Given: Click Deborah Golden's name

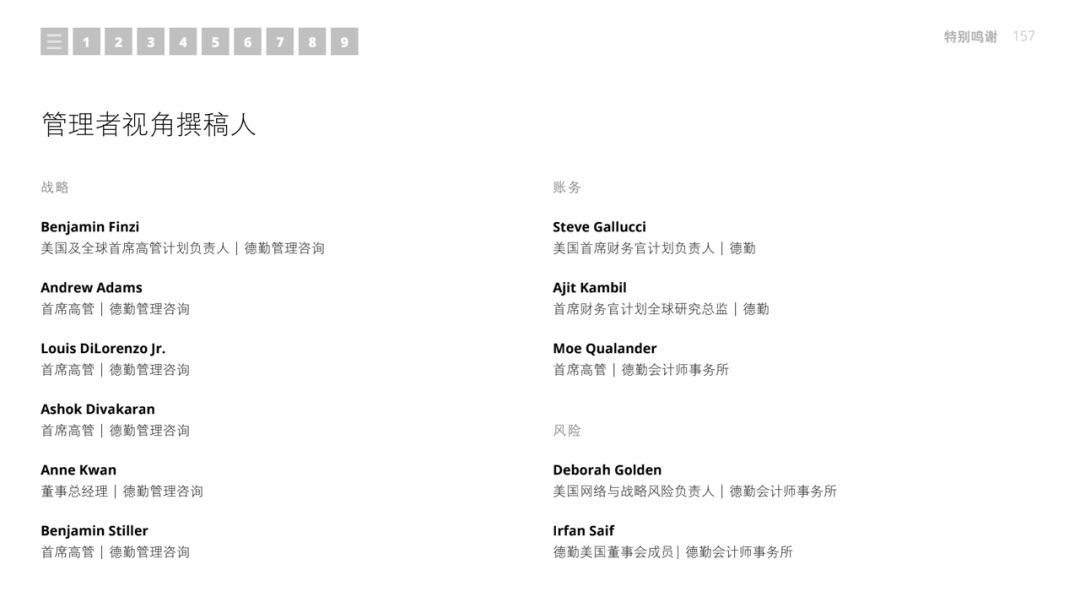Looking at the screenshot, I should (607, 470).
